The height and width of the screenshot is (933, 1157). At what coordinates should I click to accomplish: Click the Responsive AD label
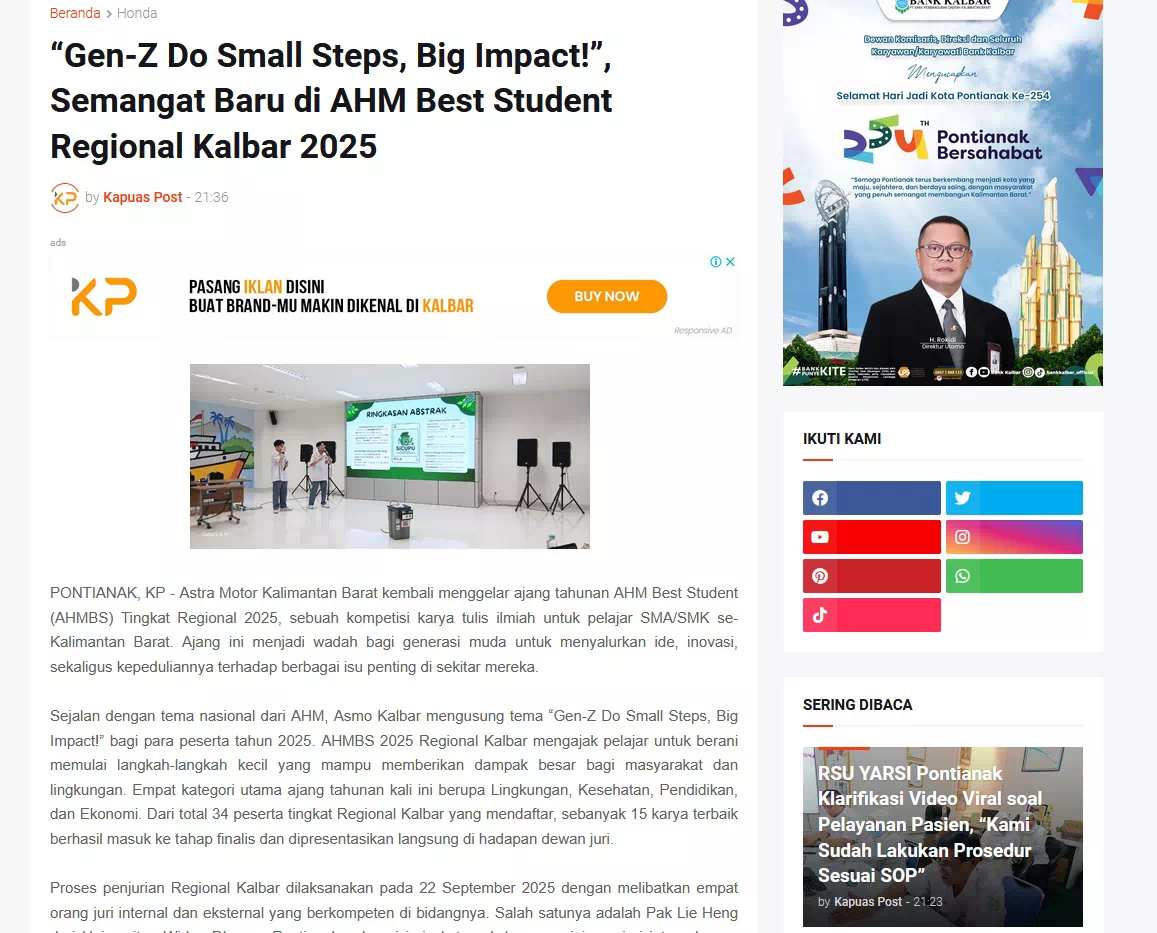click(702, 330)
